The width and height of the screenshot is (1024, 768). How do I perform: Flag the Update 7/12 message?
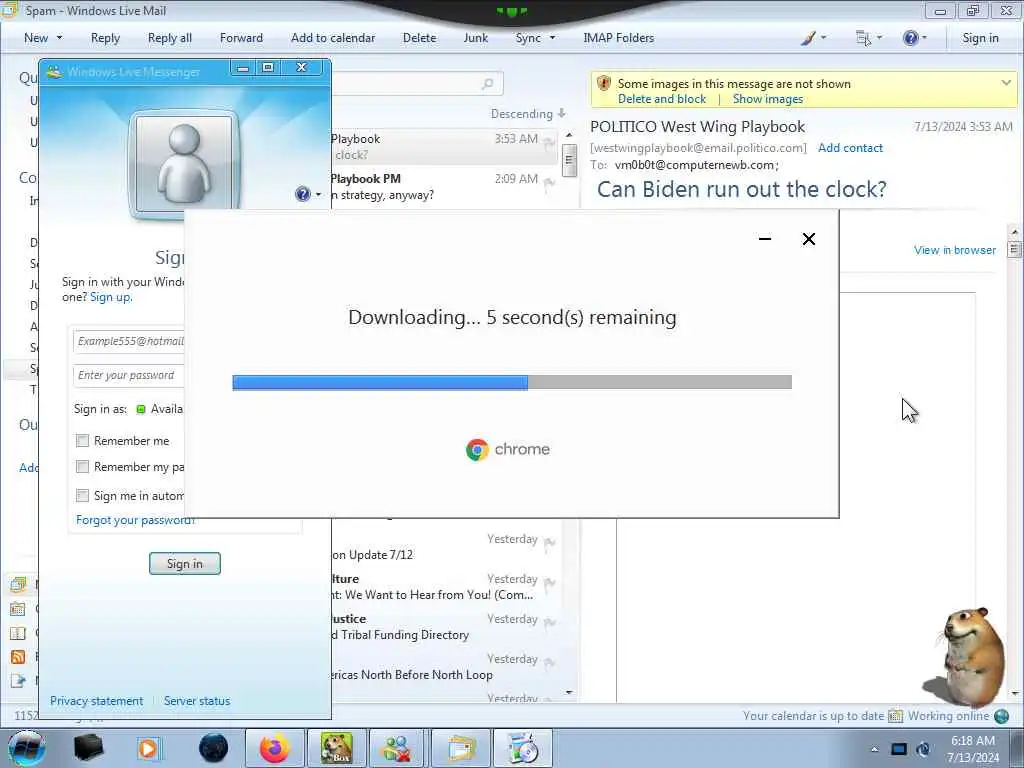click(x=549, y=543)
